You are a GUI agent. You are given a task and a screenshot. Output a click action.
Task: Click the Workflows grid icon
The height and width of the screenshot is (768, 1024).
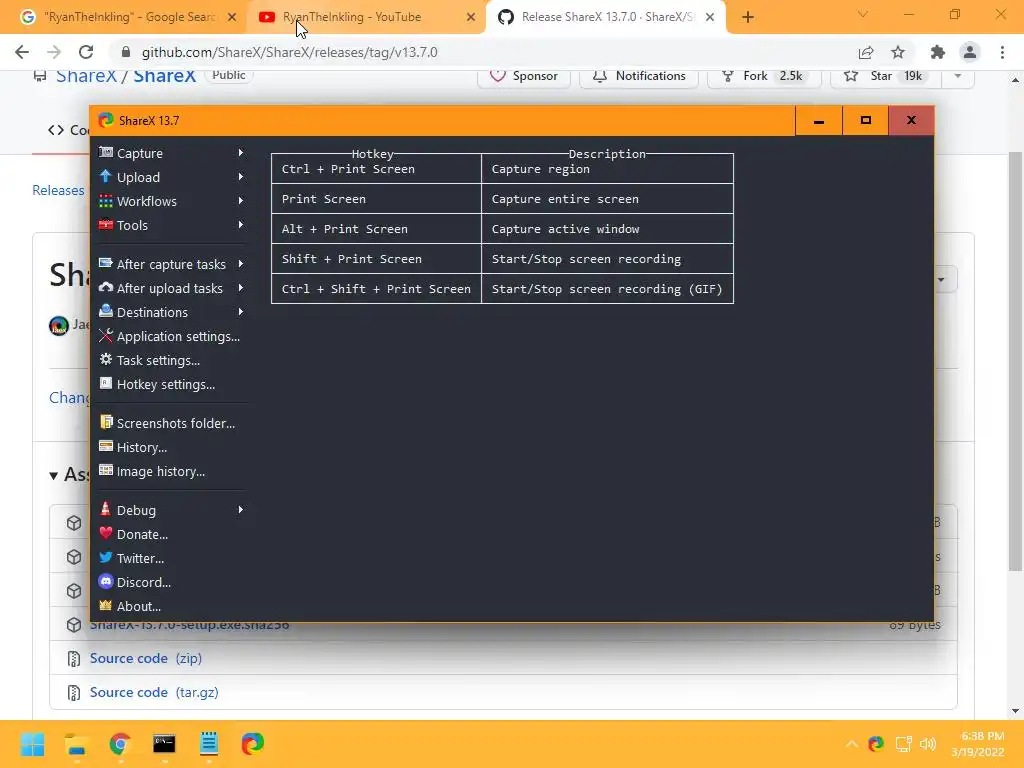pos(106,200)
